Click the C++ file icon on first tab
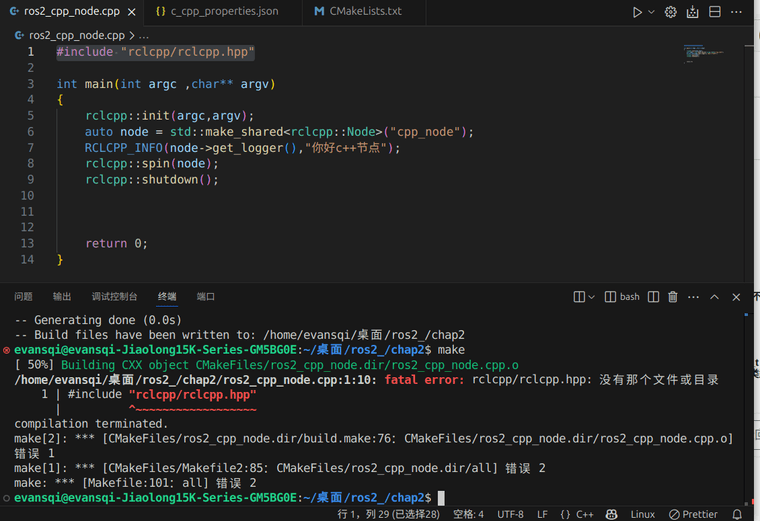760x521 pixels. 14,12
